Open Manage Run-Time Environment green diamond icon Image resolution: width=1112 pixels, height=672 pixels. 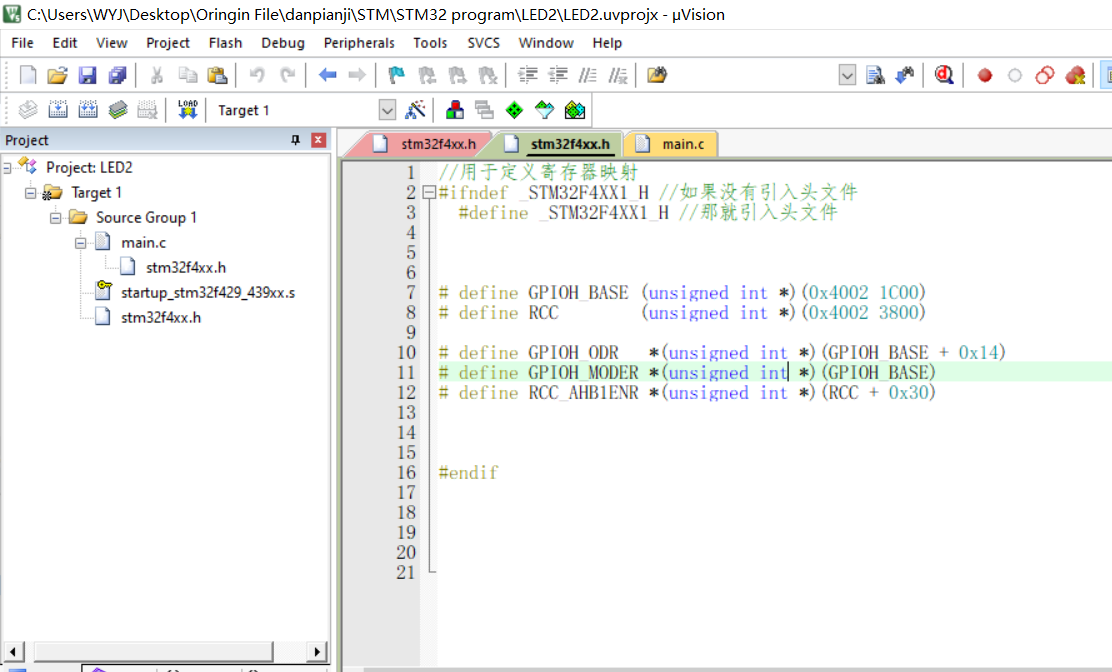tap(514, 110)
